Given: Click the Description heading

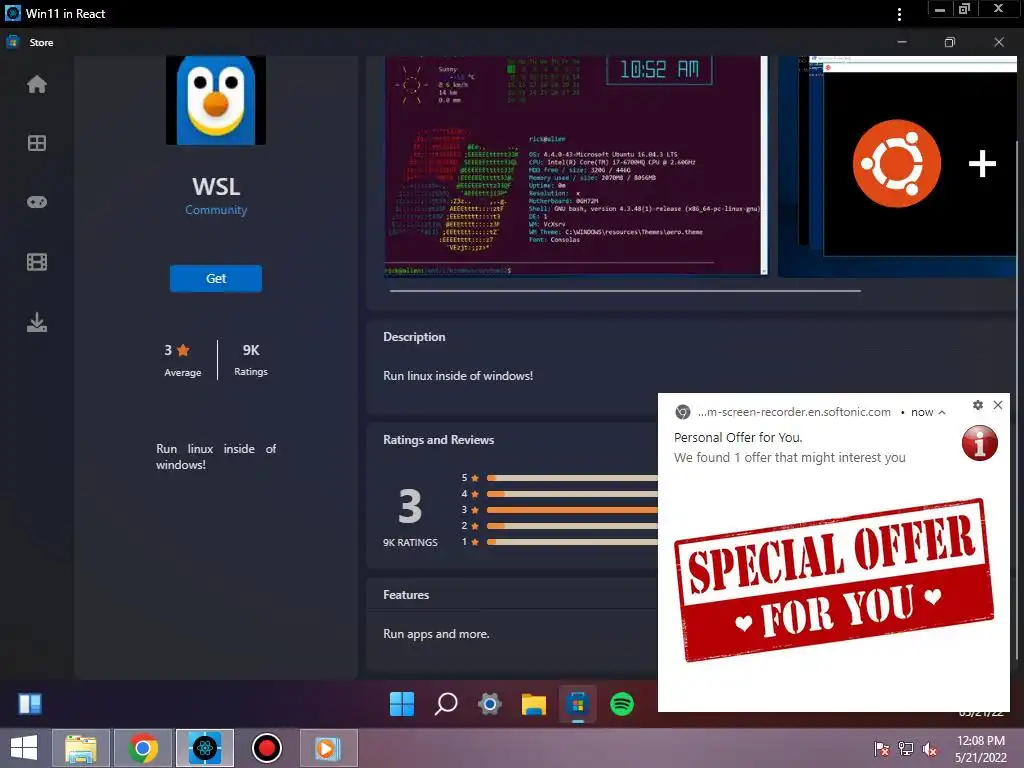Looking at the screenshot, I should 414,337.
